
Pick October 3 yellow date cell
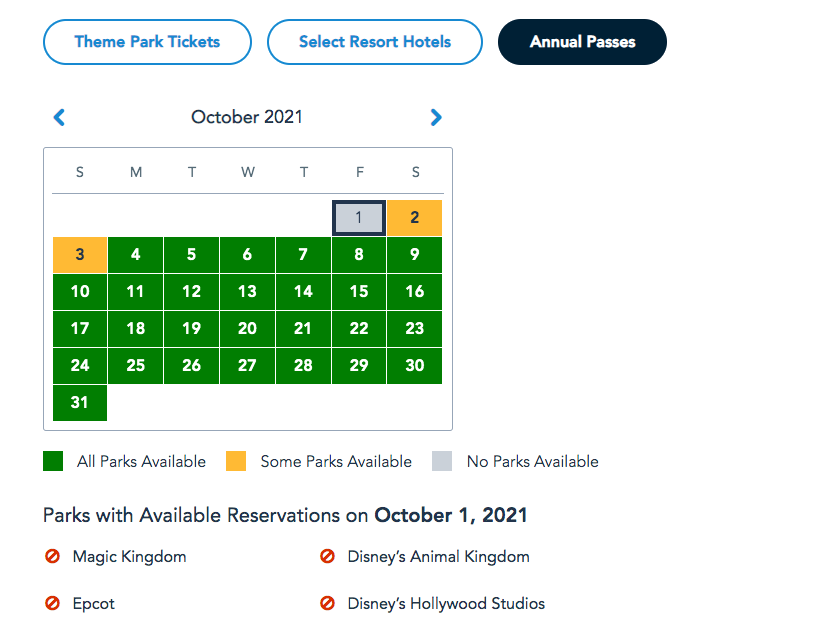[80, 255]
